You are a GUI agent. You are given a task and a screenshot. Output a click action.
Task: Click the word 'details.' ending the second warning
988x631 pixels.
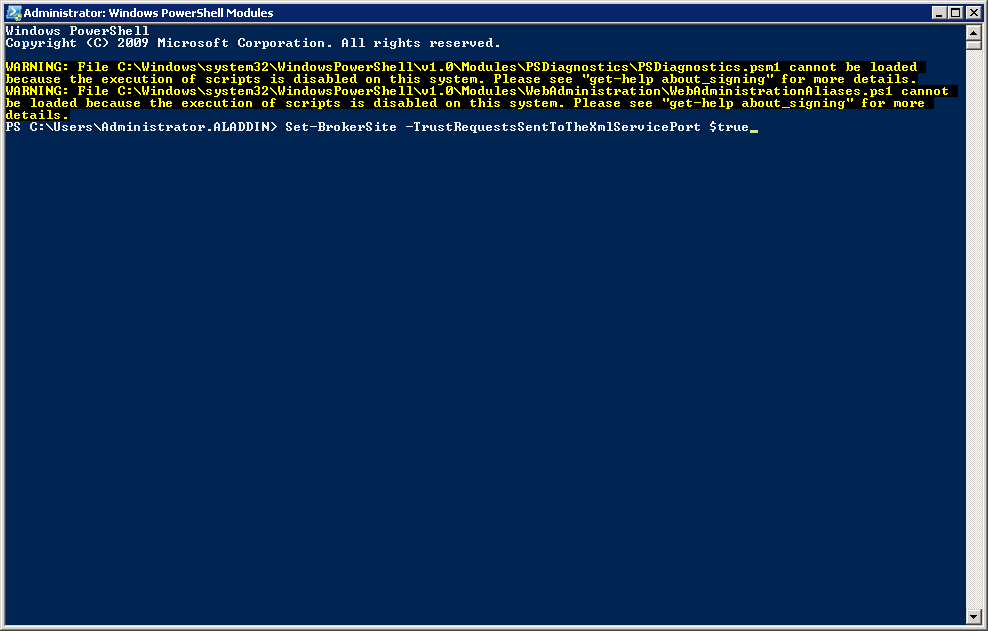pyautogui.click(x=37, y=115)
